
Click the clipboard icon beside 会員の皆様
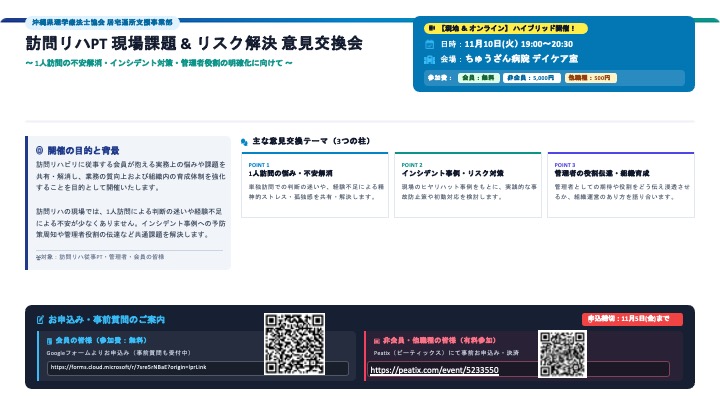(49, 341)
